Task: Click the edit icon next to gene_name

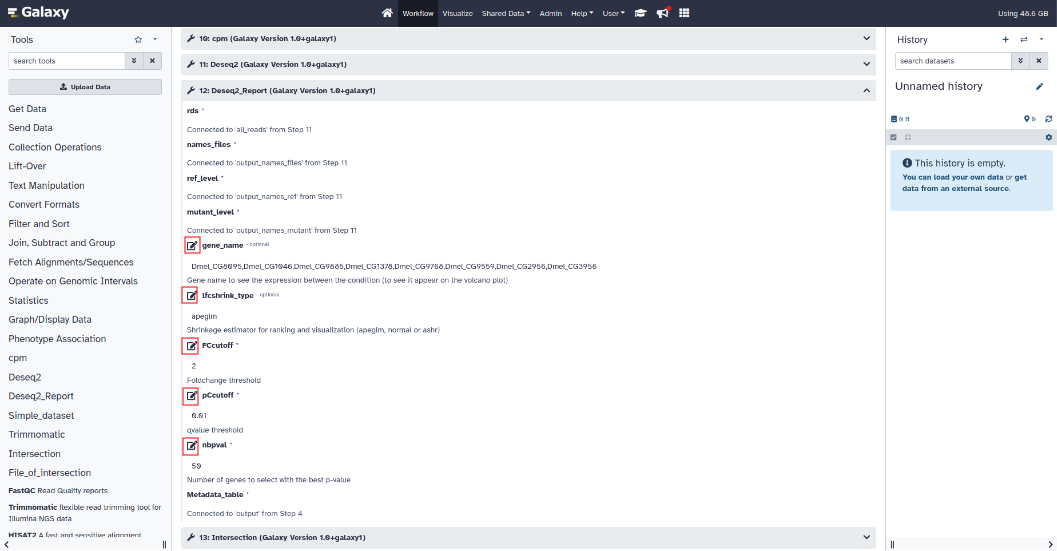Action: [191, 245]
